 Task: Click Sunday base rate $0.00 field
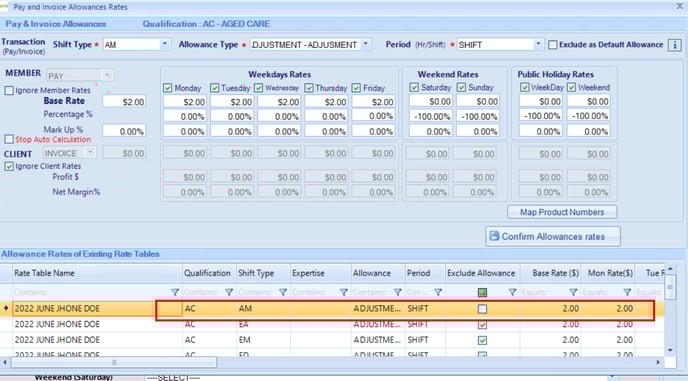478,101
